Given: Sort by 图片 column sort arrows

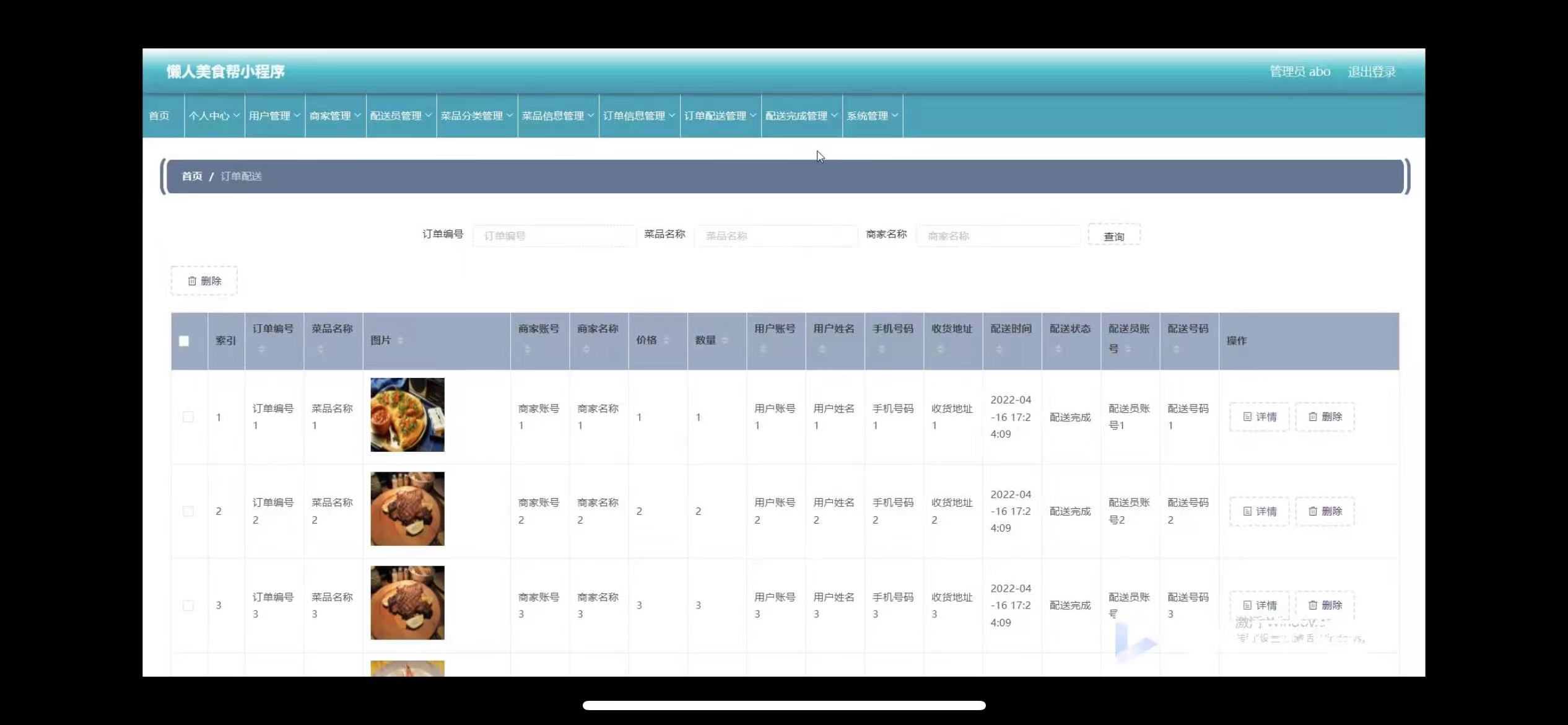Looking at the screenshot, I should pyautogui.click(x=400, y=340).
